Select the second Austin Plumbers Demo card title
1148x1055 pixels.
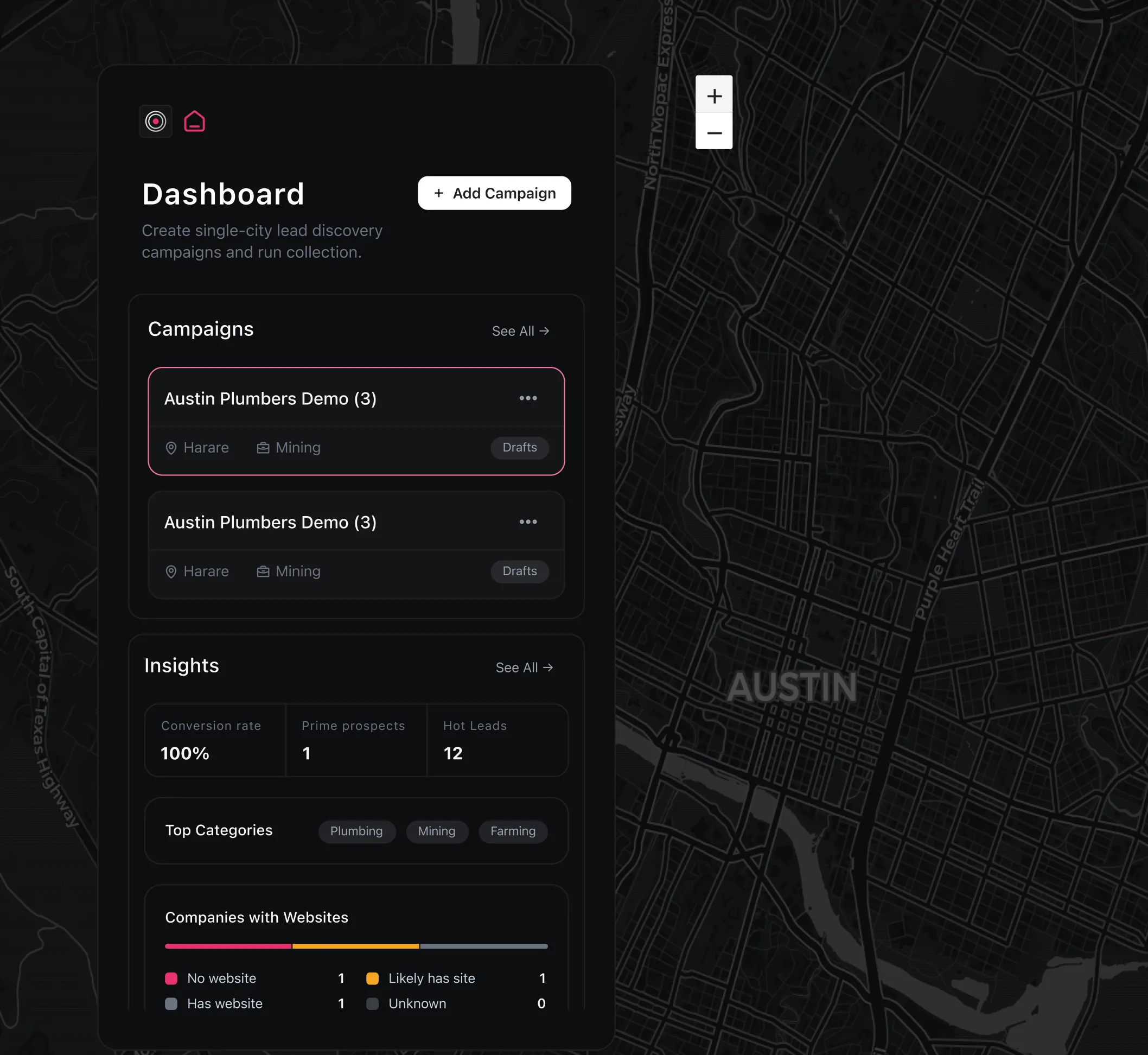271,523
